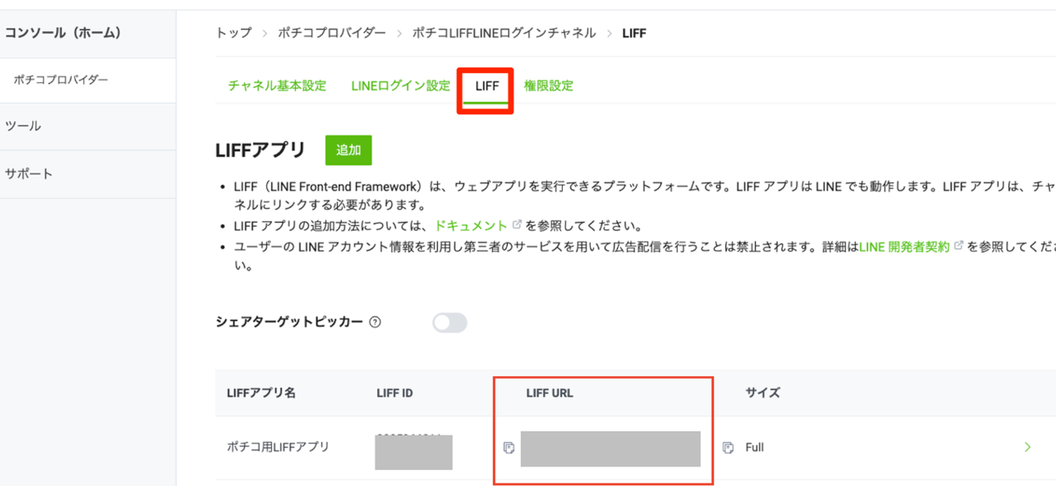Click the サイズ column header

pos(762,393)
